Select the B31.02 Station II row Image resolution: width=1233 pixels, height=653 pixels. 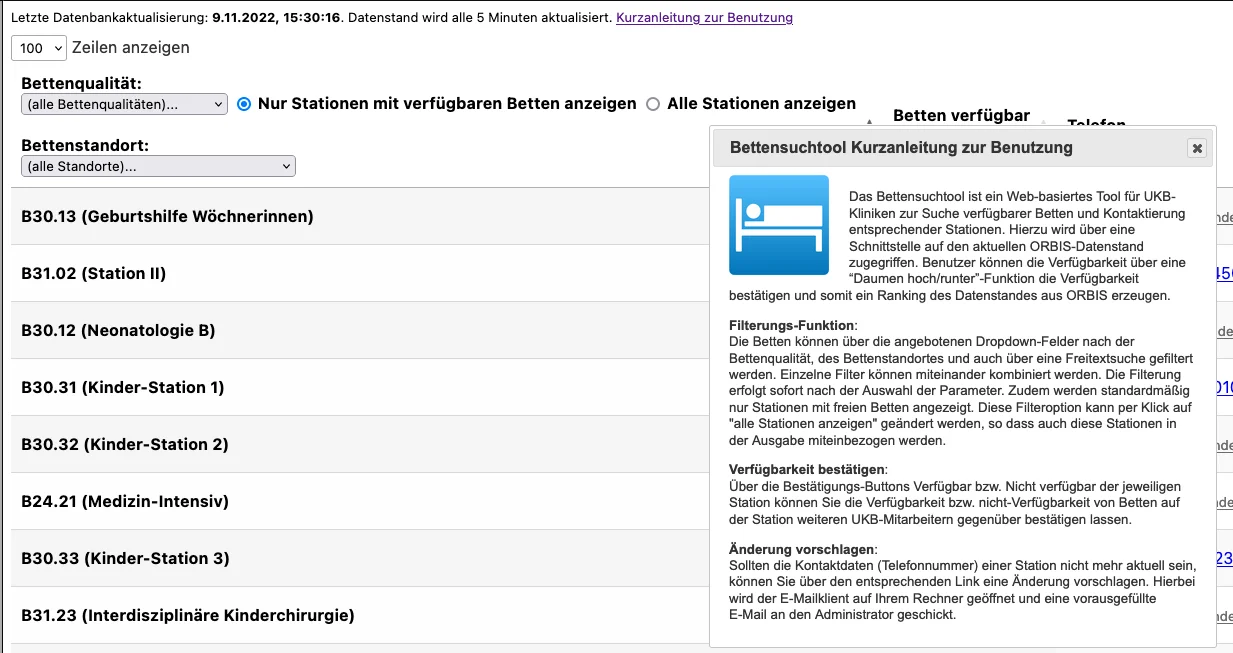94,273
